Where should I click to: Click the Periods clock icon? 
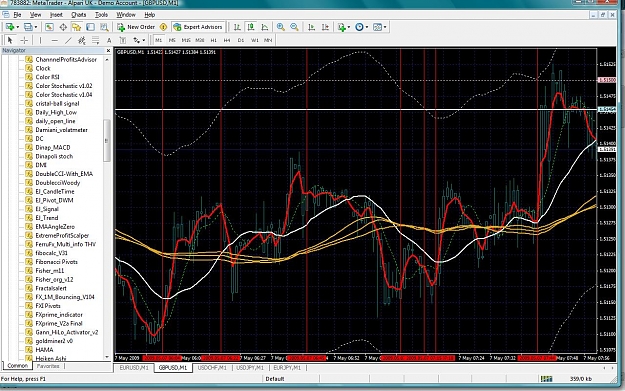click(359, 27)
